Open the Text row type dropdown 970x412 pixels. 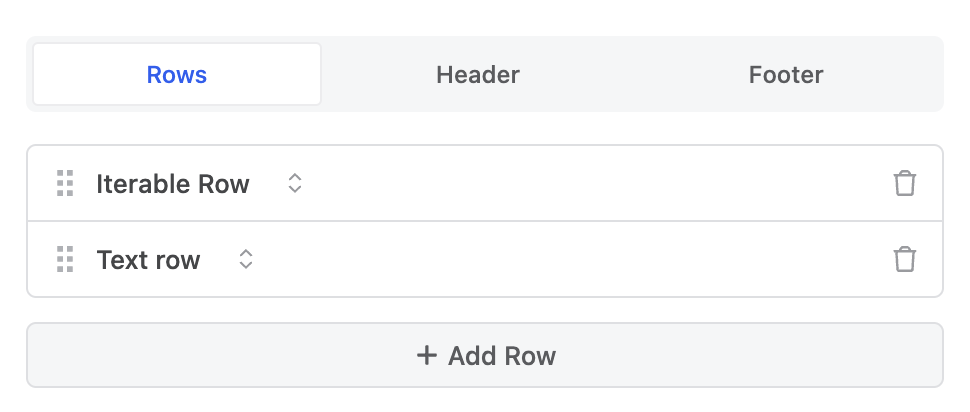tap(175, 259)
